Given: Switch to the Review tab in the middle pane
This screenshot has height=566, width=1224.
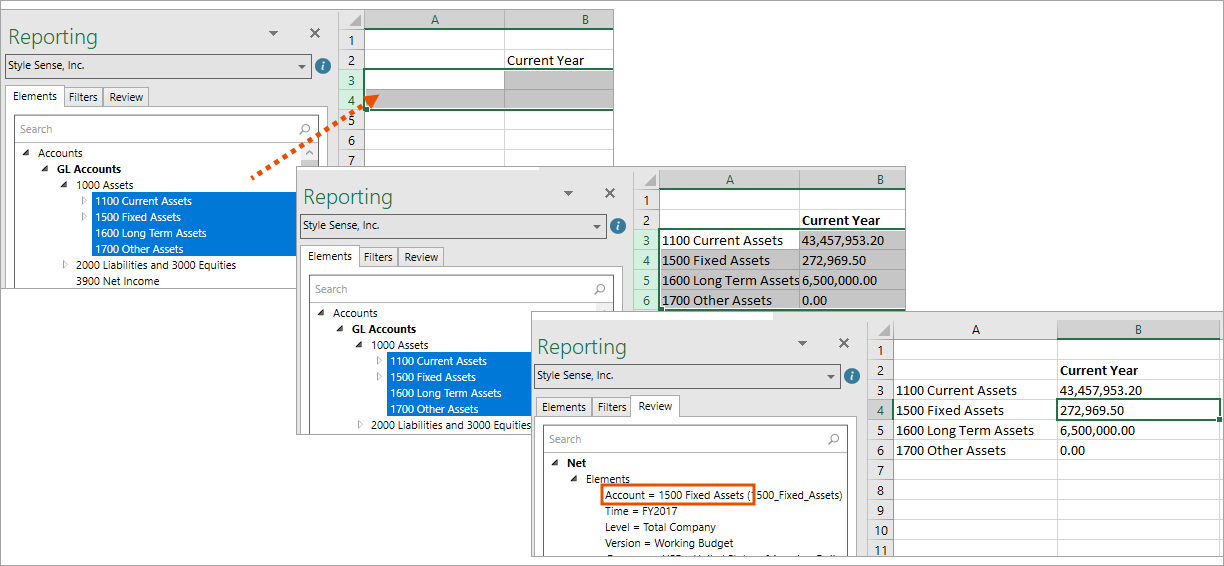Looking at the screenshot, I should click(421, 257).
